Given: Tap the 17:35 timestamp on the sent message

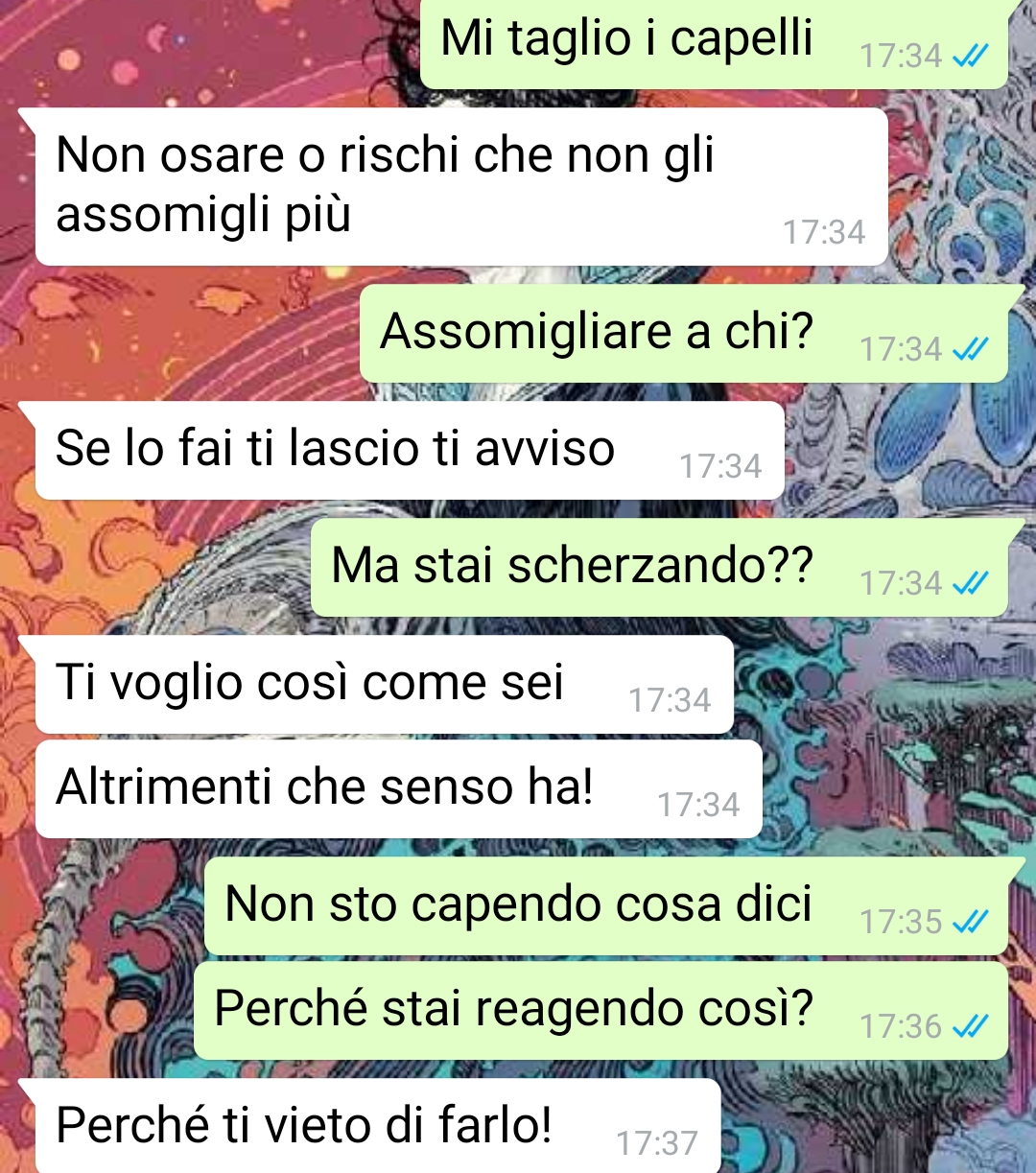Looking at the screenshot, I should coord(901,922).
